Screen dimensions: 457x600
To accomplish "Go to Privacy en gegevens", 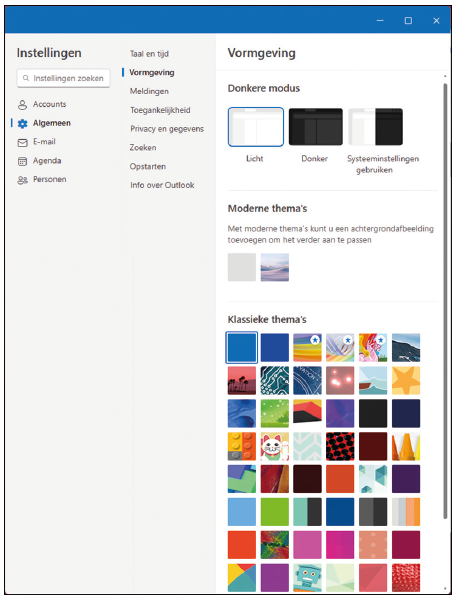I will [x=167, y=129].
